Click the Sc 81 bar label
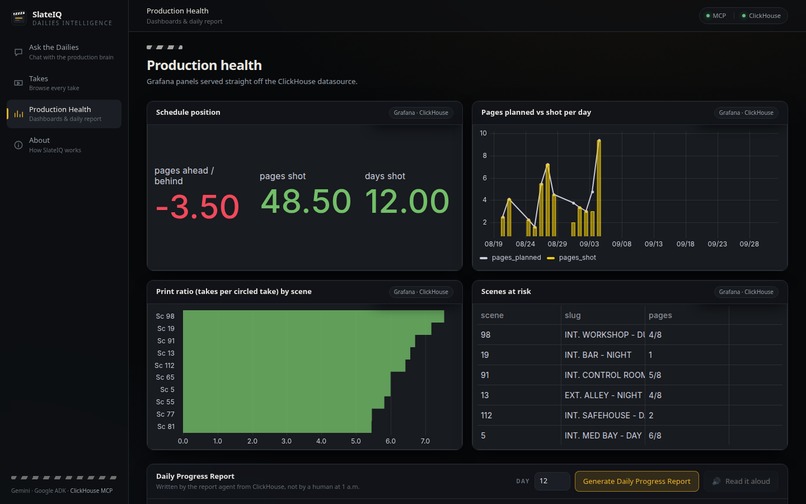806x504 pixels. pos(166,426)
